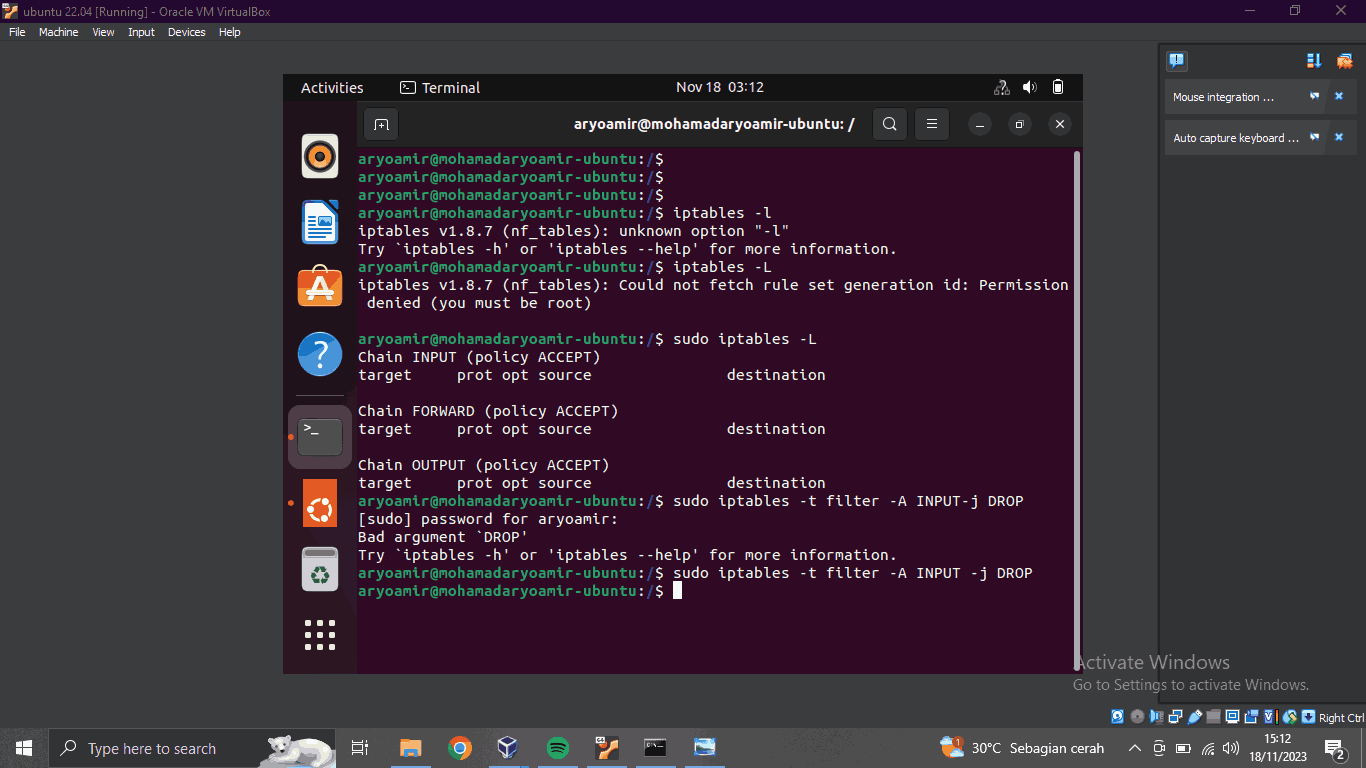Viewport: 1366px width, 768px height.
Task: Open the VirtualBox Machine menu
Action: point(58,32)
